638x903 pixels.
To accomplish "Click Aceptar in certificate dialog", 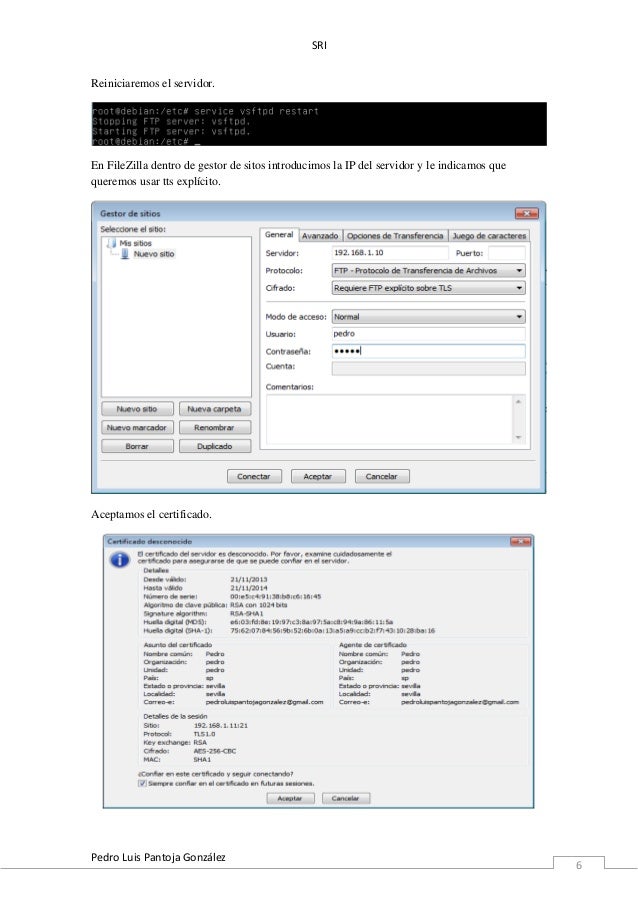I will pos(290,798).
